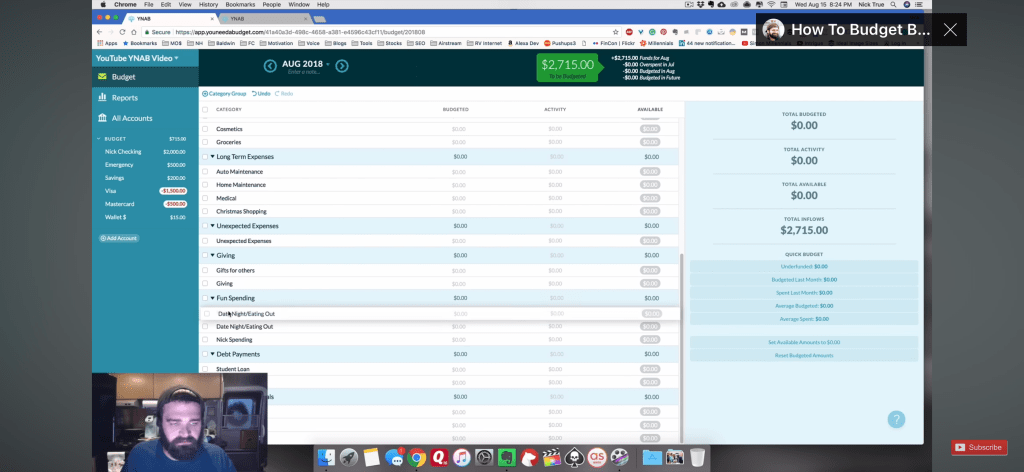This screenshot has height=472, width=1024.
Task: Open AUG 2018 month picker dropdown
Action: pyautogui.click(x=306, y=64)
